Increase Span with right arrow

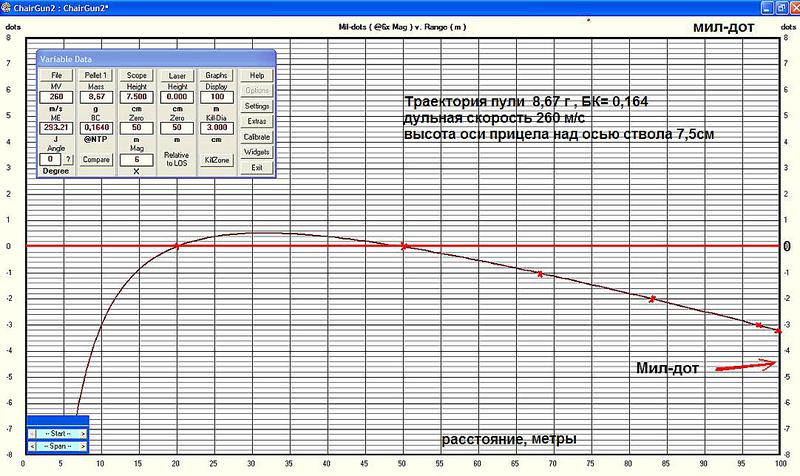tap(84, 444)
